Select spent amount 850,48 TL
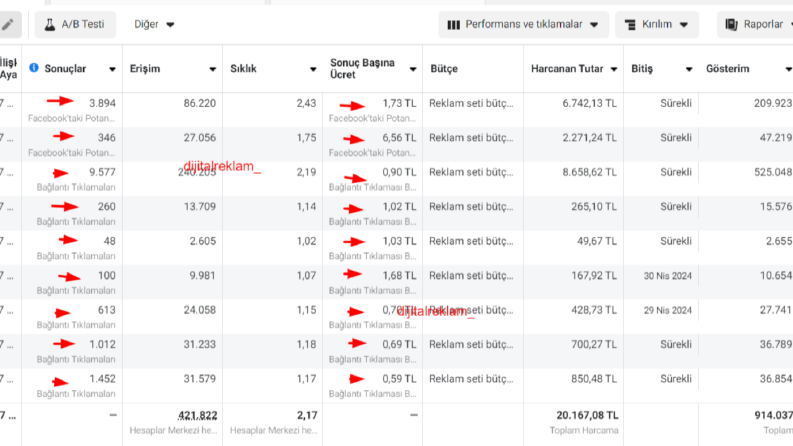 click(594, 379)
